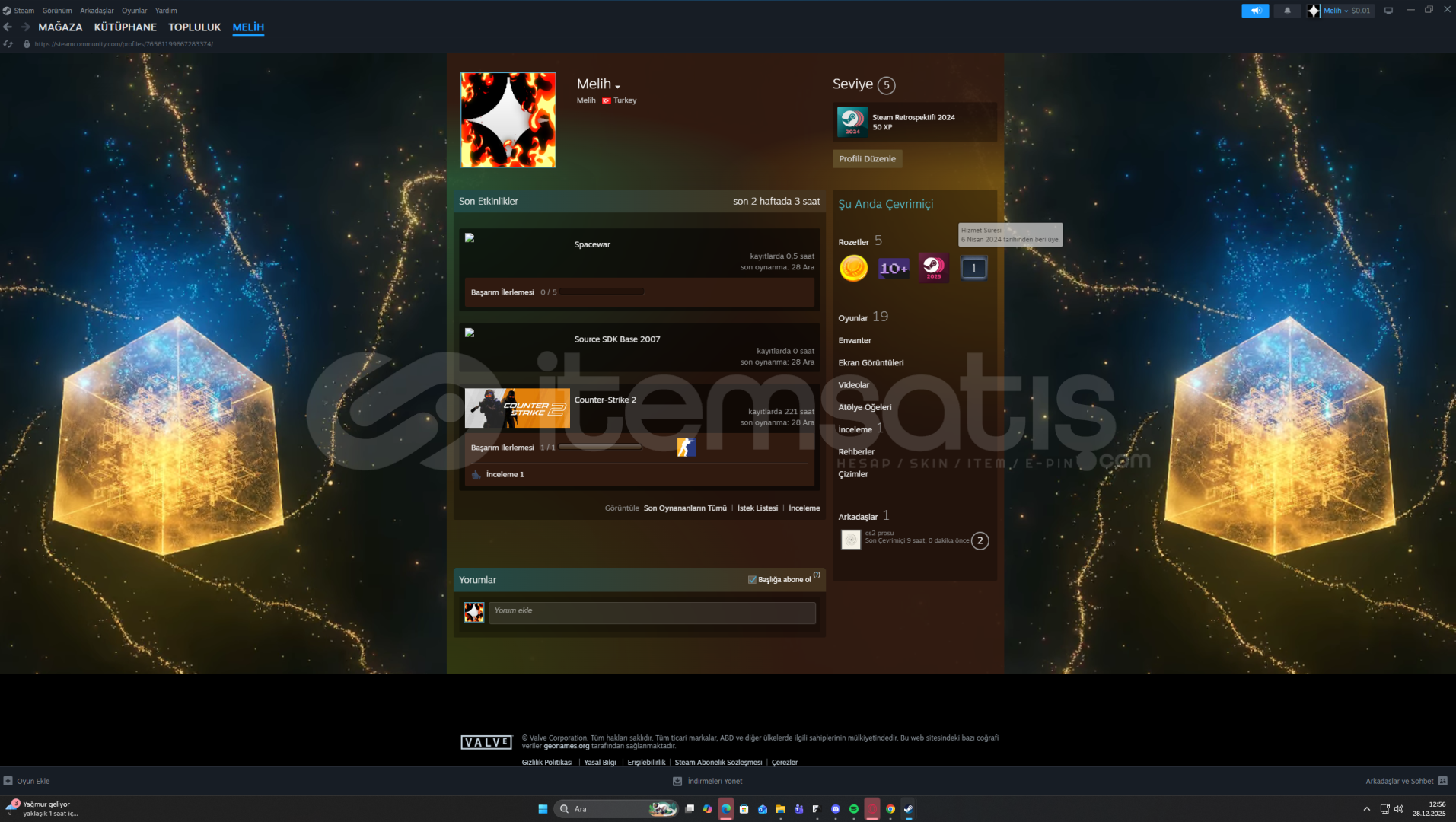Expand the Melih profile name dropdown
1456x822 pixels.
(x=617, y=86)
